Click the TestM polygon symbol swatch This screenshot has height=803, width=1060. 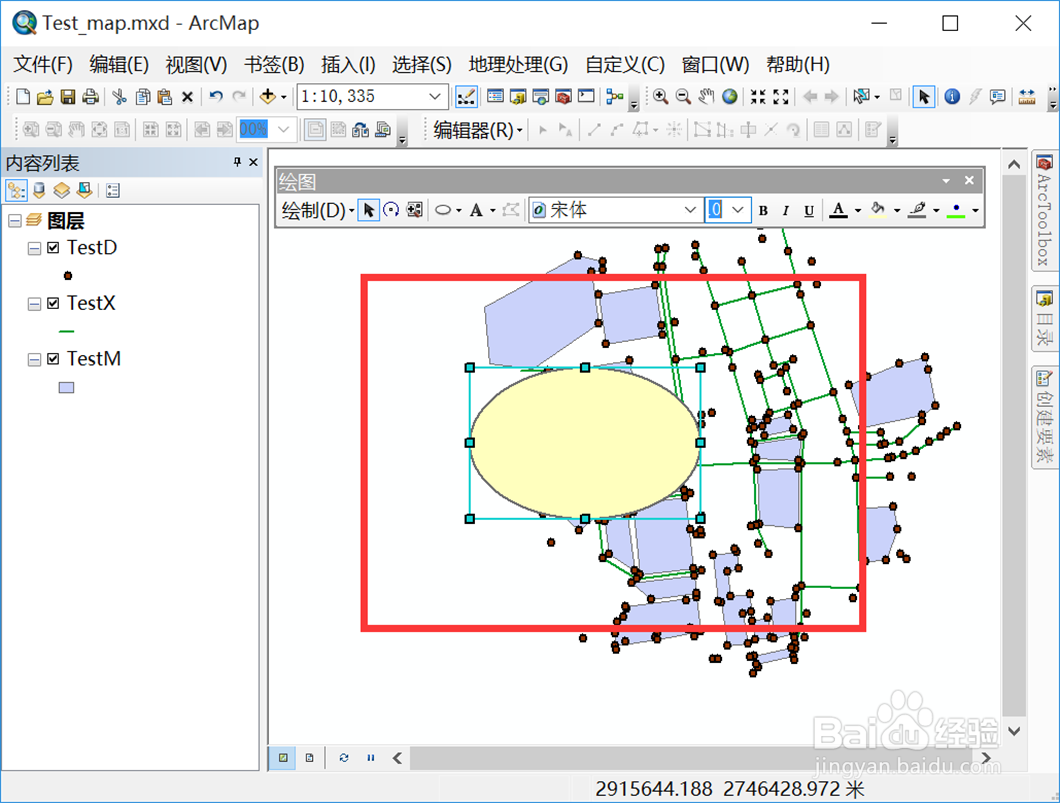tap(66, 387)
